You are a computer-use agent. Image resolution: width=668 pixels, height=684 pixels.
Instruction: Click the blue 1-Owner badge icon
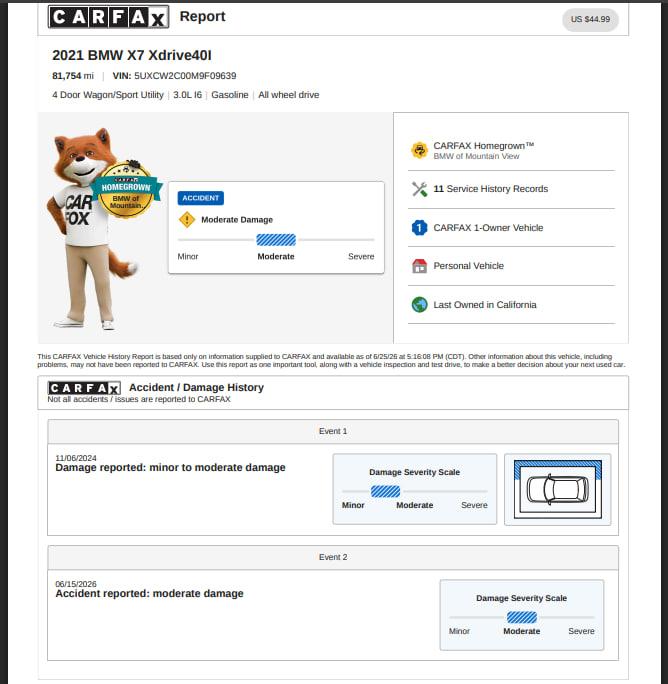(419, 228)
